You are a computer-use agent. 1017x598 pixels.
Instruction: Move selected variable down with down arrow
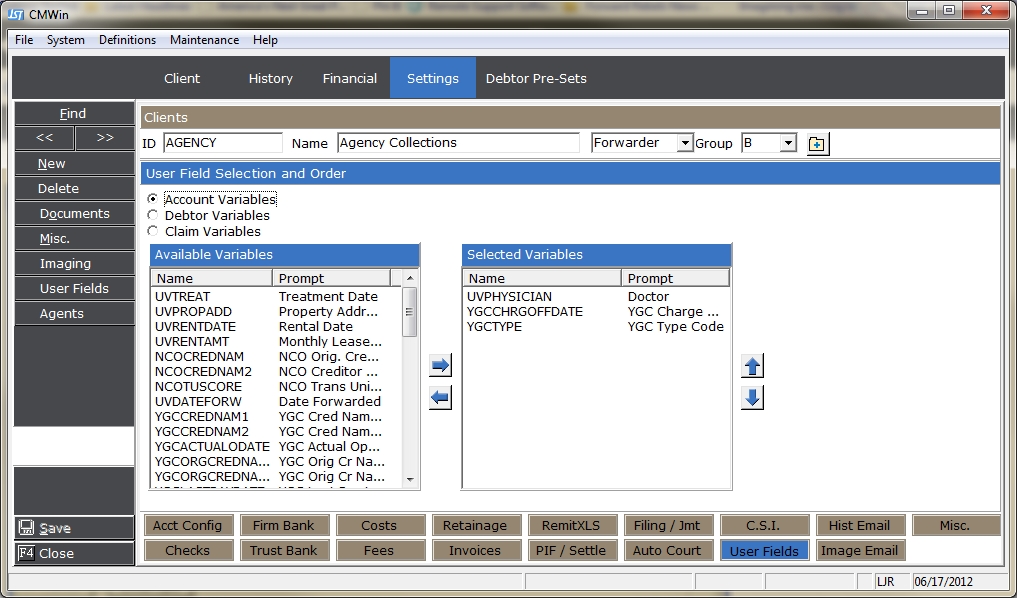click(753, 398)
